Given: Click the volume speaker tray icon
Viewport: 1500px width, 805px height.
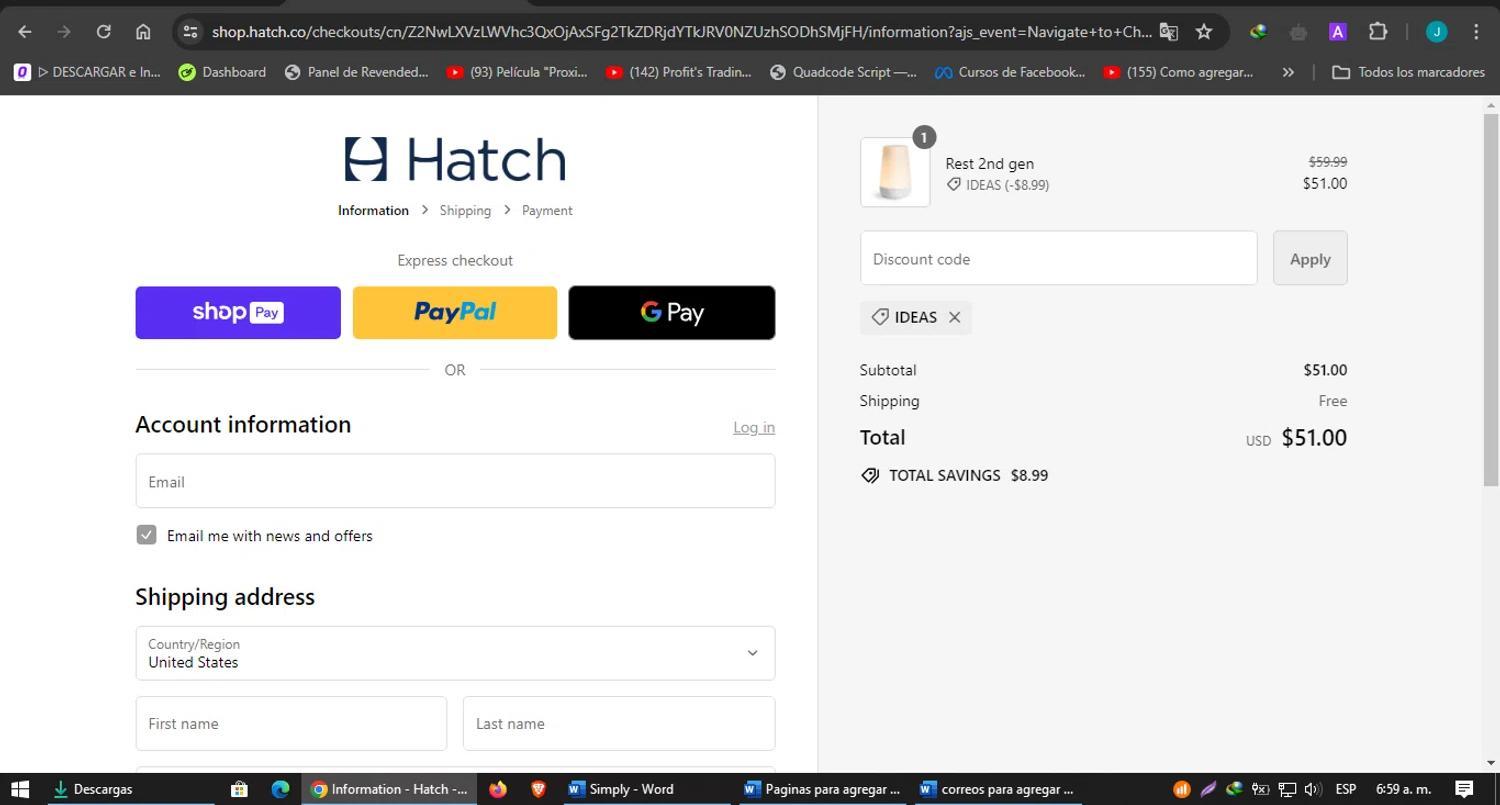Looking at the screenshot, I should coord(1313,789).
